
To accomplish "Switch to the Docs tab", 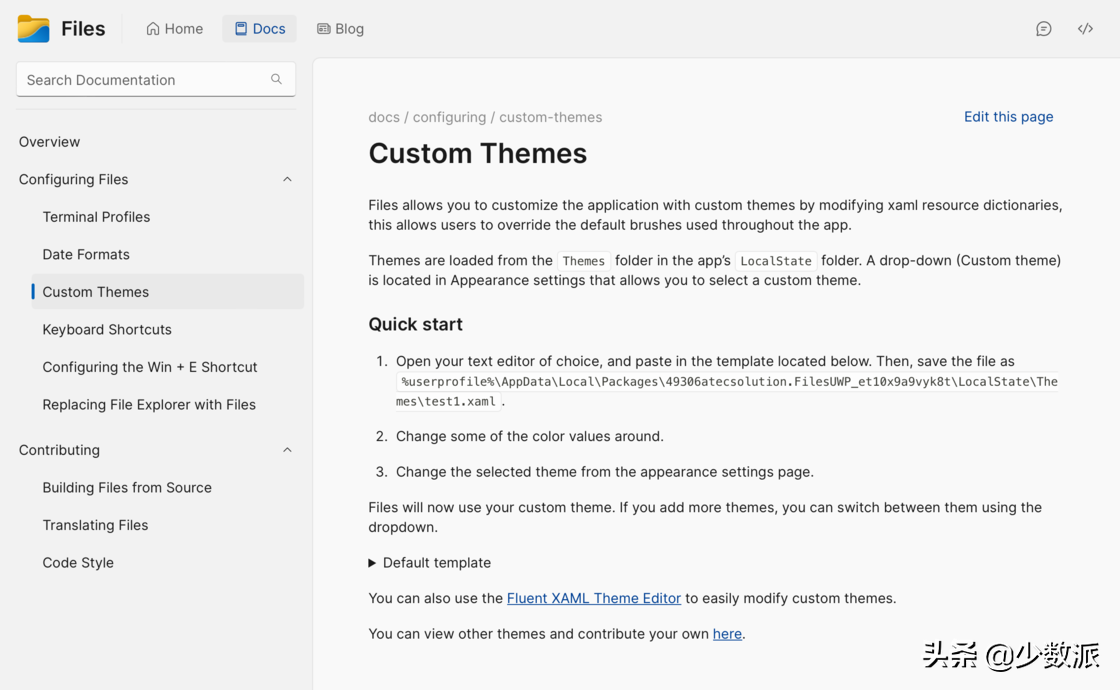I will [x=259, y=29].
